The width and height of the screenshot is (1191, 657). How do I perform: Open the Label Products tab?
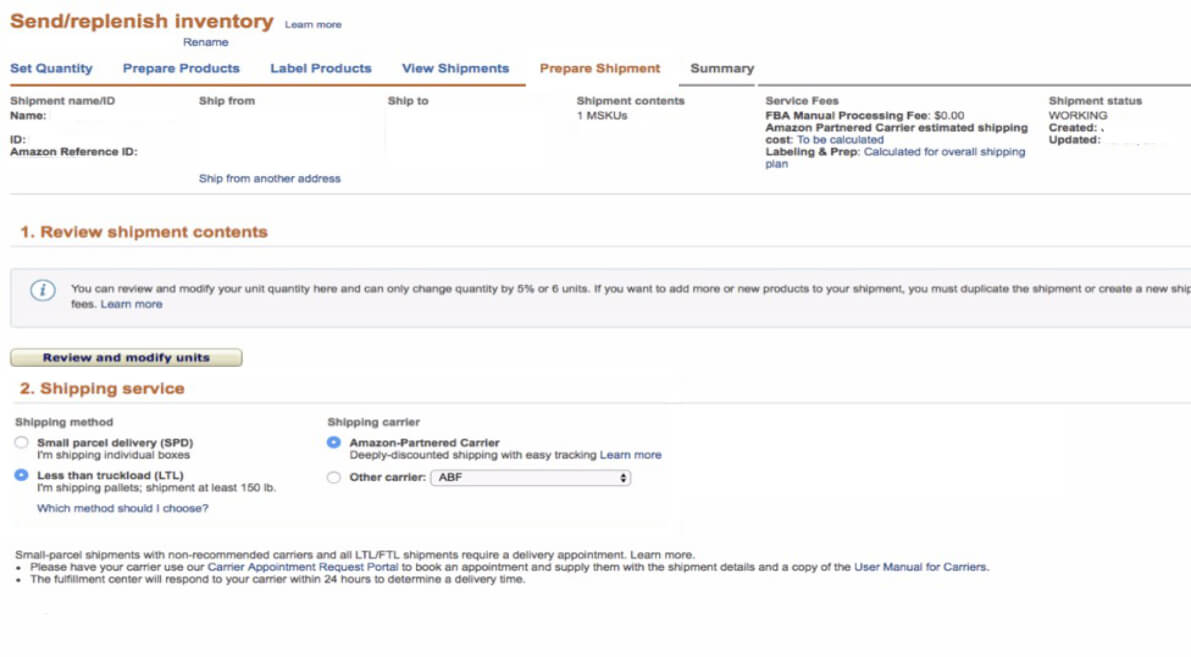pos(320,68)
